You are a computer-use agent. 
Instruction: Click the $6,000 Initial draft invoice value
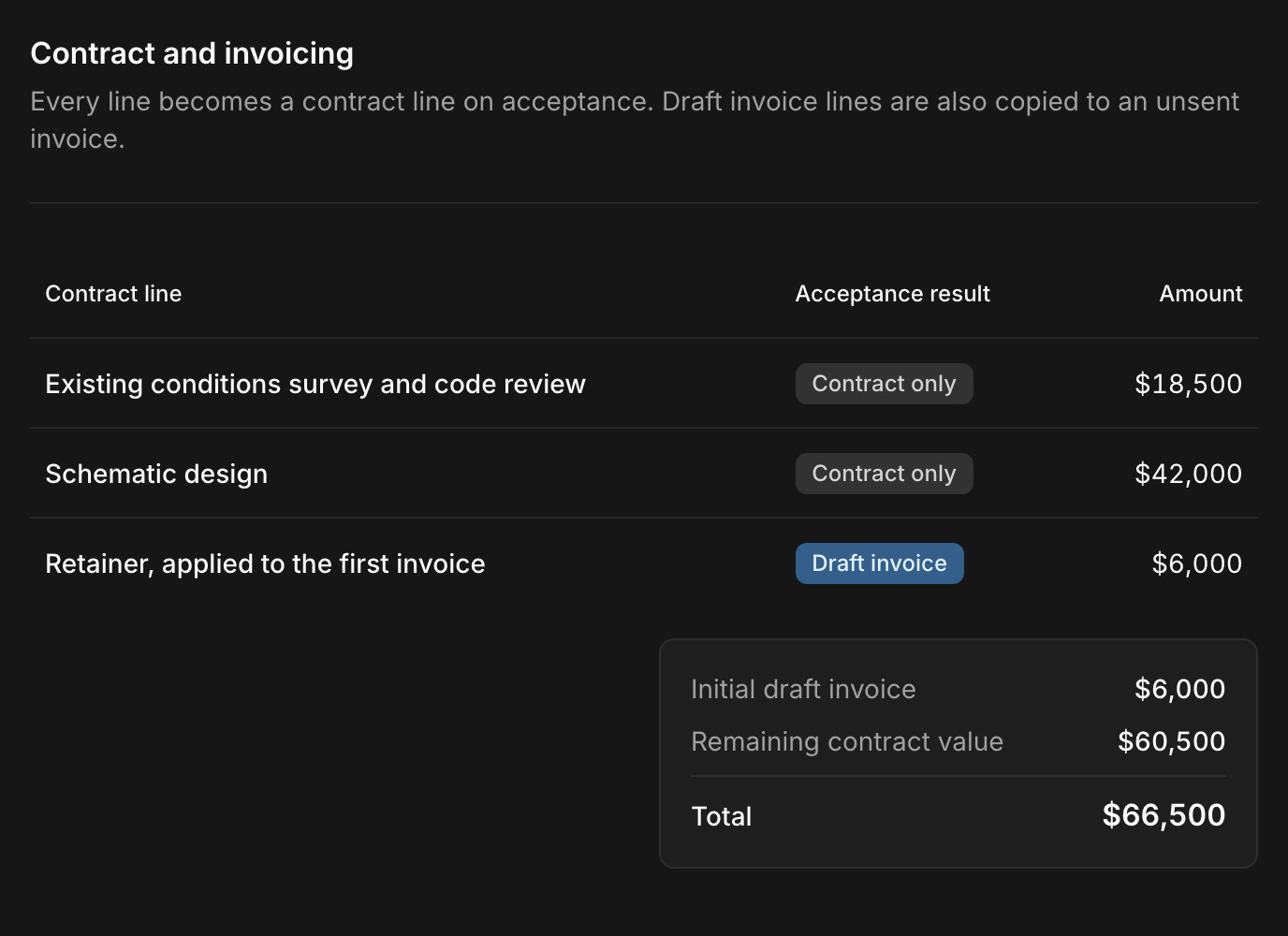1179,689
